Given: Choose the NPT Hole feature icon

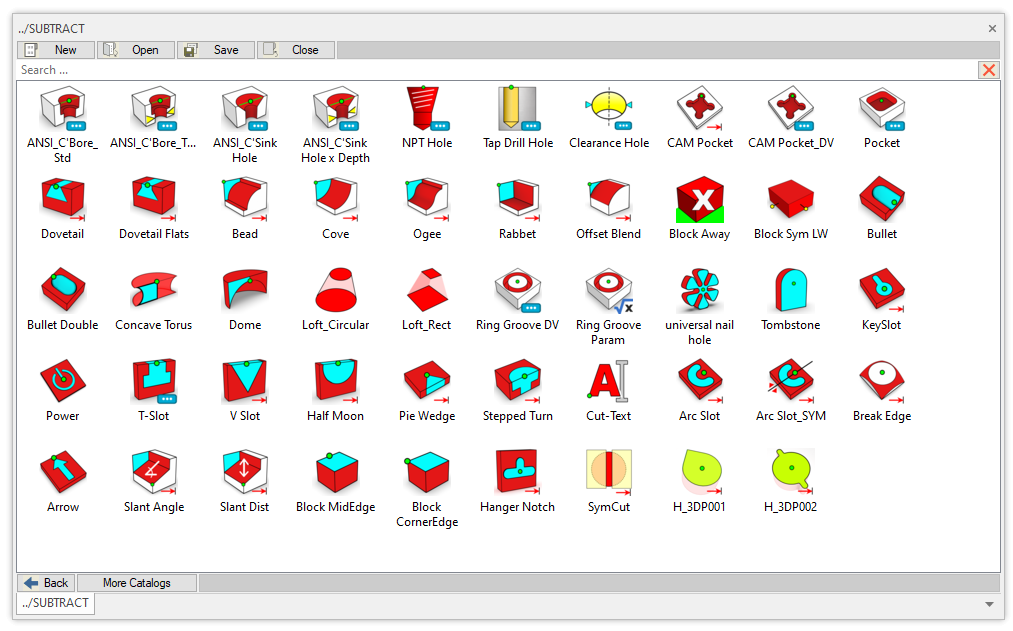Looking at the screenshot, I should click(427, 109).
